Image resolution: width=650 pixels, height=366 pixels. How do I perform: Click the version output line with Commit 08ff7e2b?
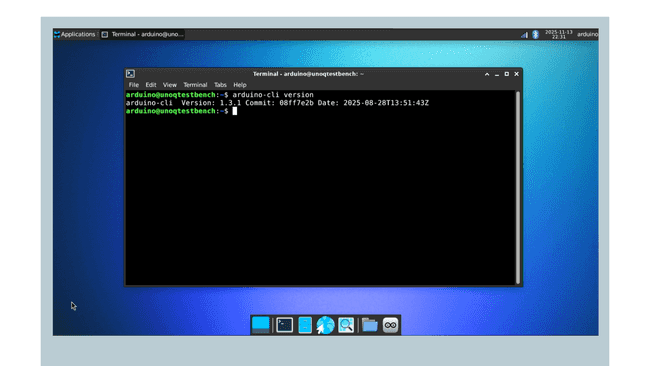pyautogui.click(x=277, y=103)
